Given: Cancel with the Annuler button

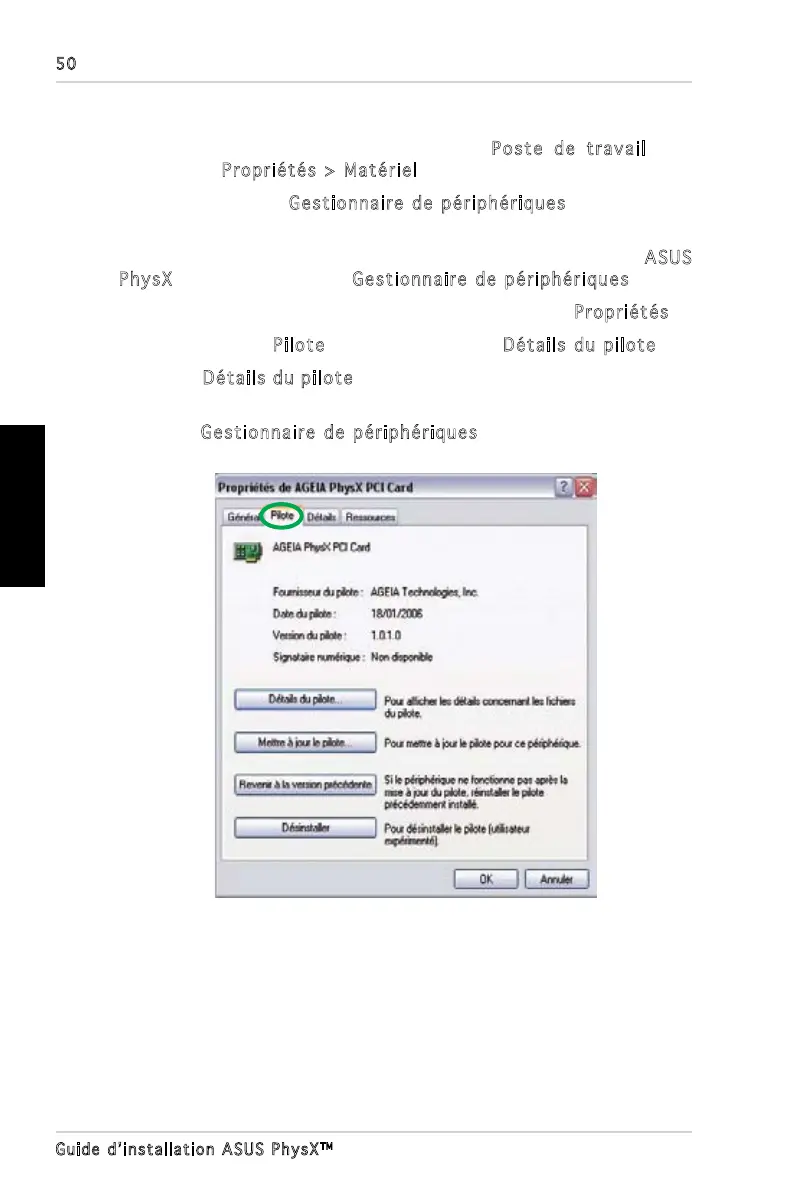Looking at the screenshot, I should tap(557, 879).
